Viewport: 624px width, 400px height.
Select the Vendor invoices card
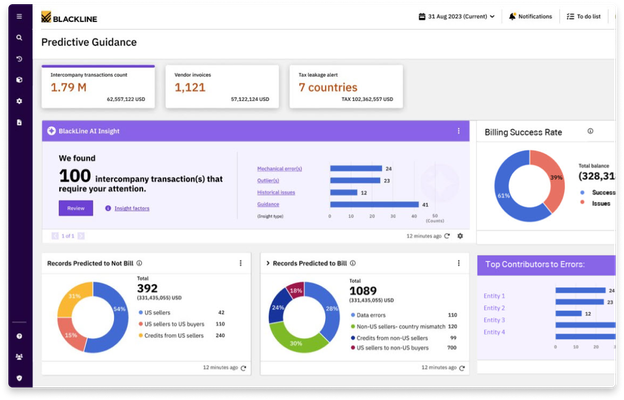click(x=222, y=86)
